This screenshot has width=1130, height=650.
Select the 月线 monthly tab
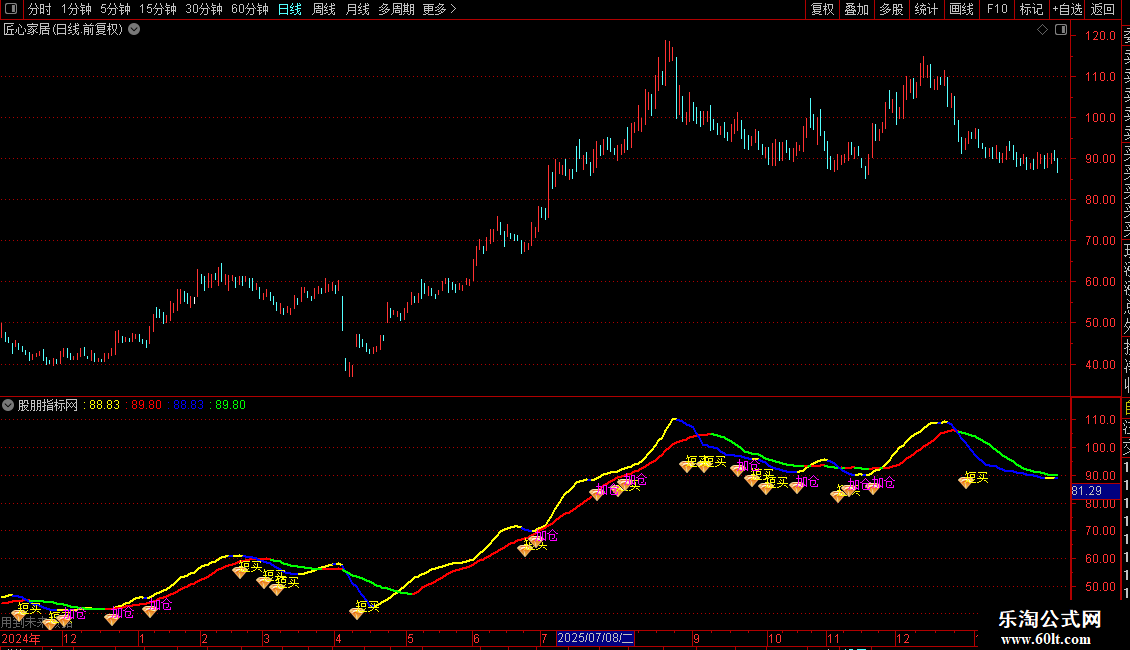tap(357, 9)
